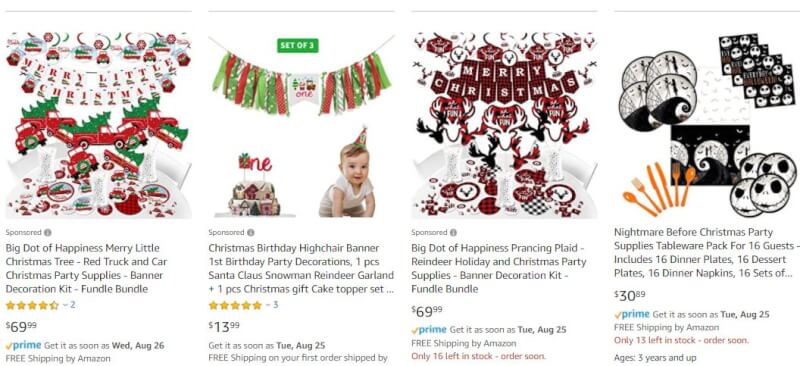This screenshot has height=366, width=800.
Task: Click Prime badge under Prancing Plaid price
Action: [429, 330]
